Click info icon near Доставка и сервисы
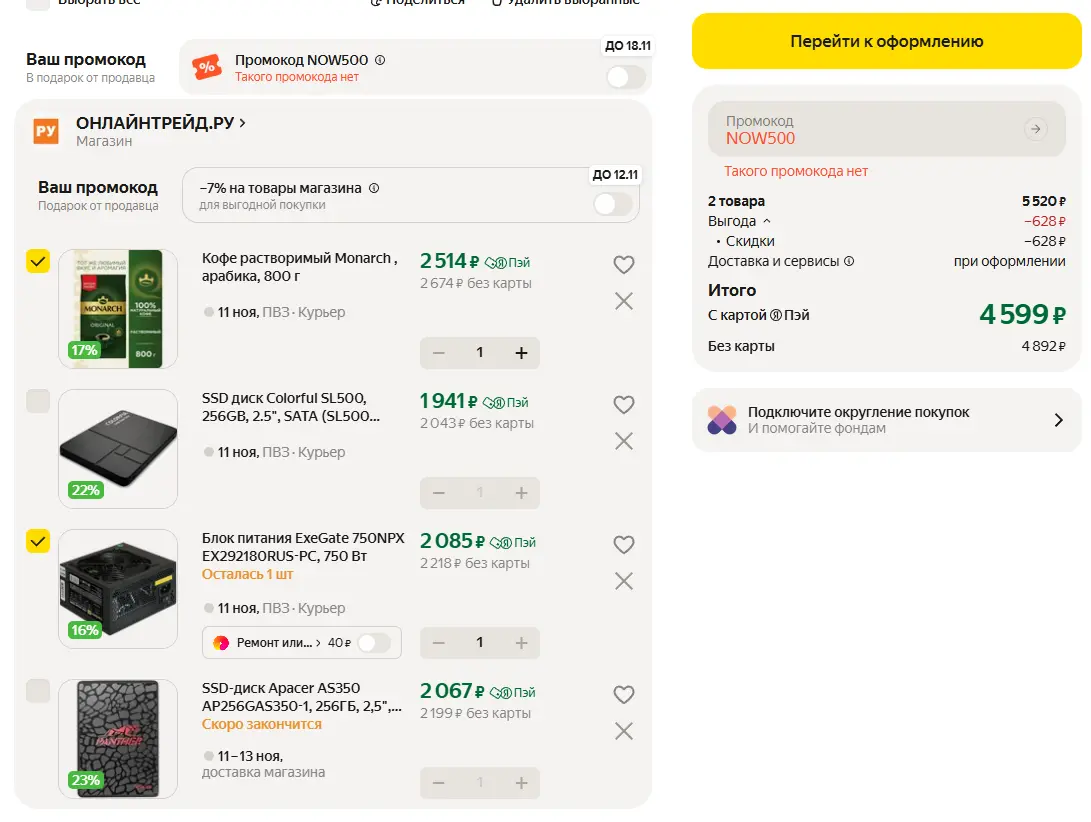The image size is (1091, 822). coord(849,261)
